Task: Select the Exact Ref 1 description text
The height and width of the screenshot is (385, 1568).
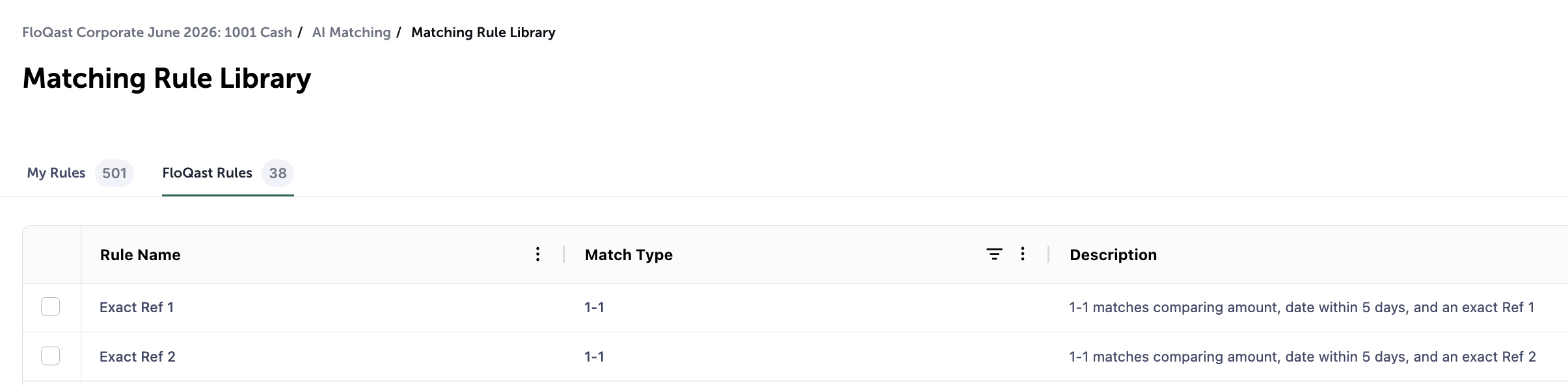Action: point(1302,307)
